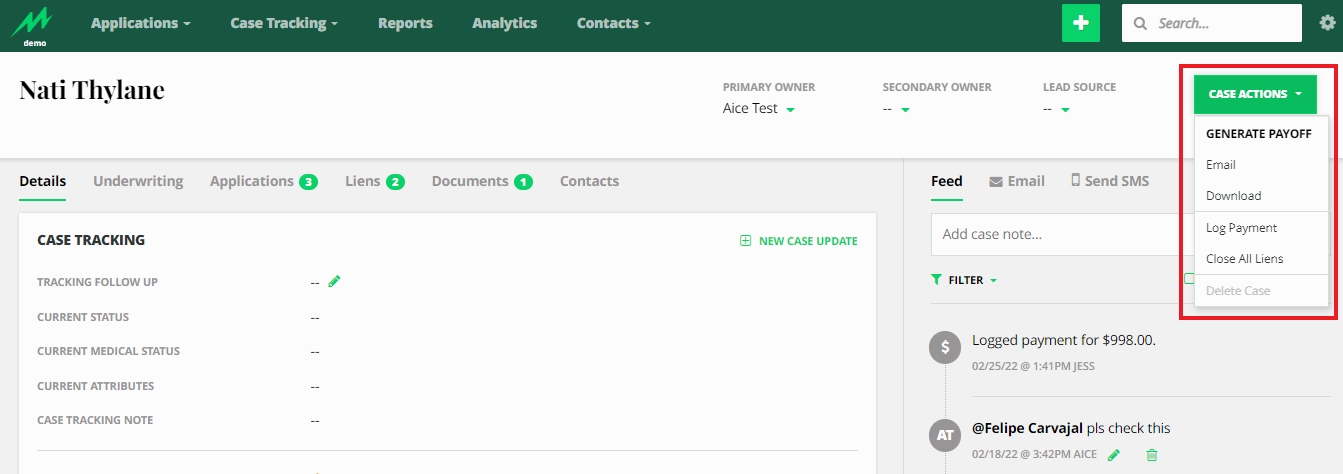The image size is (1343, 474).
Task: Edit the Felipe Carvajal note with pencil icon
Action: (1114, 455)
